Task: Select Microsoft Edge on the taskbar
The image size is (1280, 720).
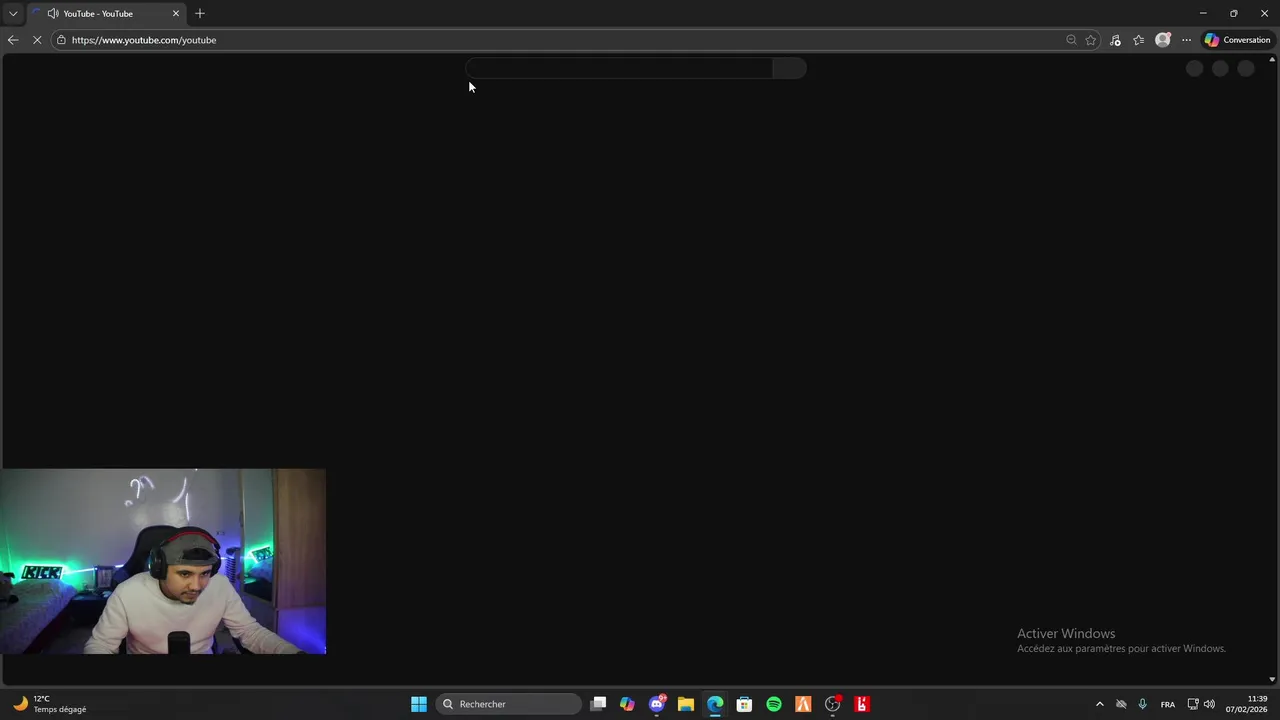Action: coord(715,704)
